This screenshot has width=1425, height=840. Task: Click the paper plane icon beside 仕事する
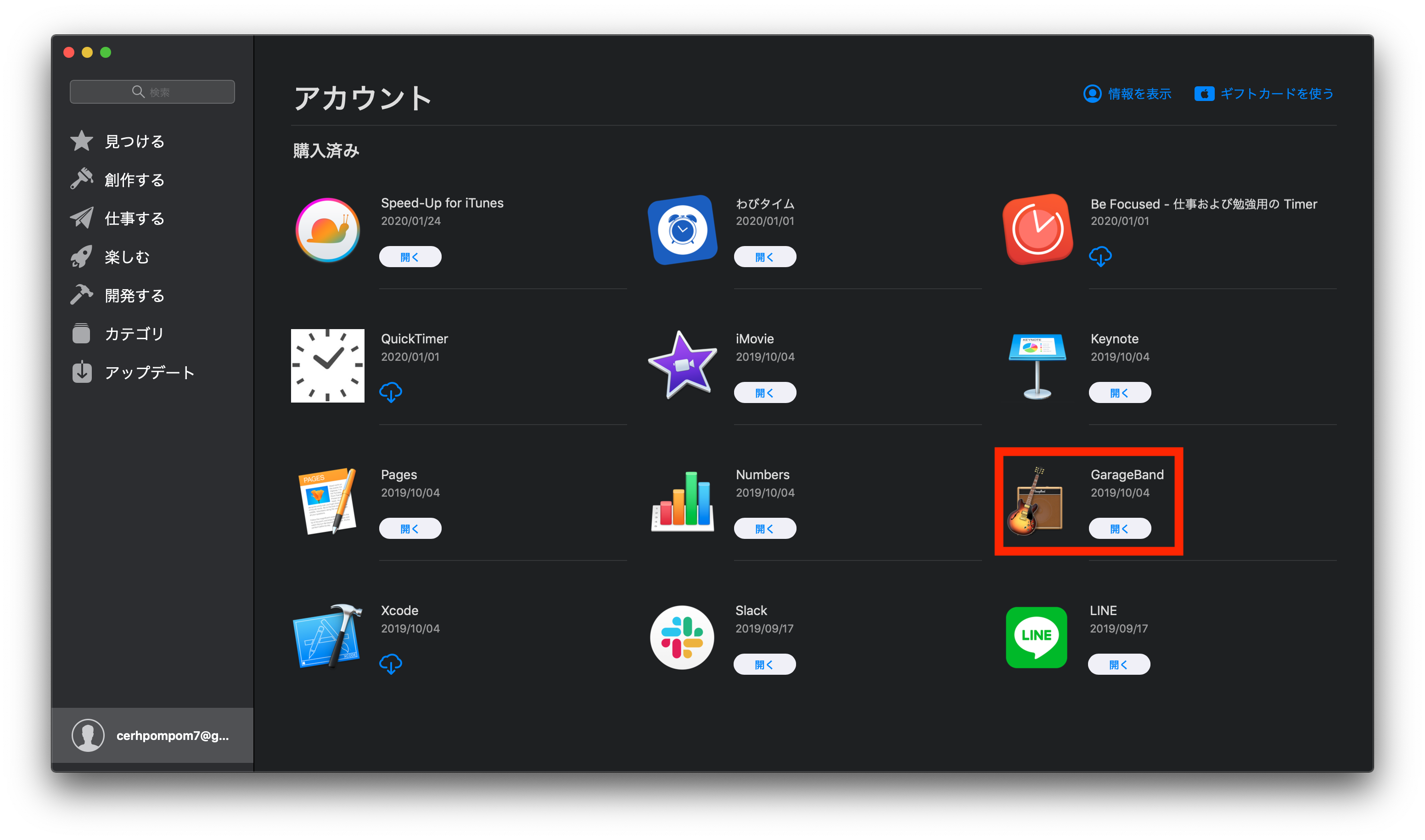coord(82,218)
